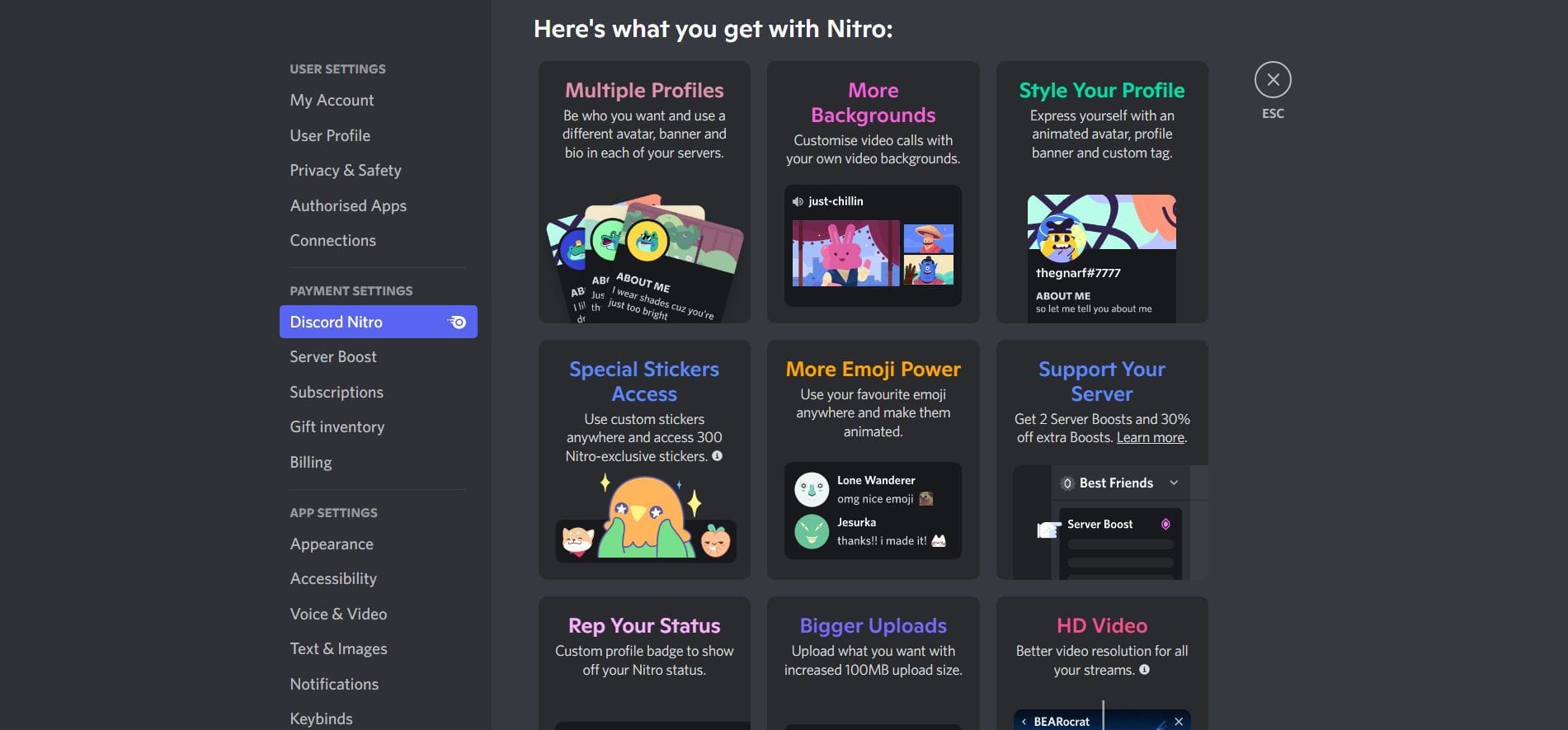Image resolution: width=1568 pixels, height=730 pixels.
Task: Click info icon next to HD Video description
Action: (x=1144, y=670)
